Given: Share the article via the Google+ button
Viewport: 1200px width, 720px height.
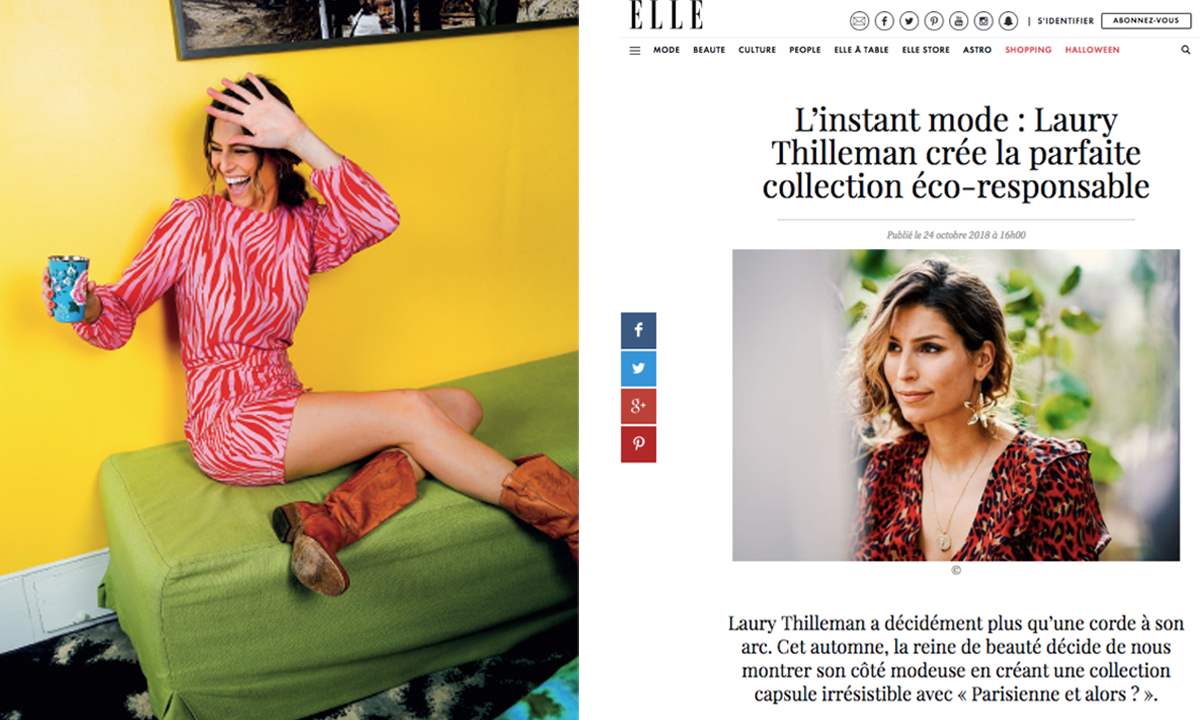Looking at the screenshot, I should (x=638, y=406).
